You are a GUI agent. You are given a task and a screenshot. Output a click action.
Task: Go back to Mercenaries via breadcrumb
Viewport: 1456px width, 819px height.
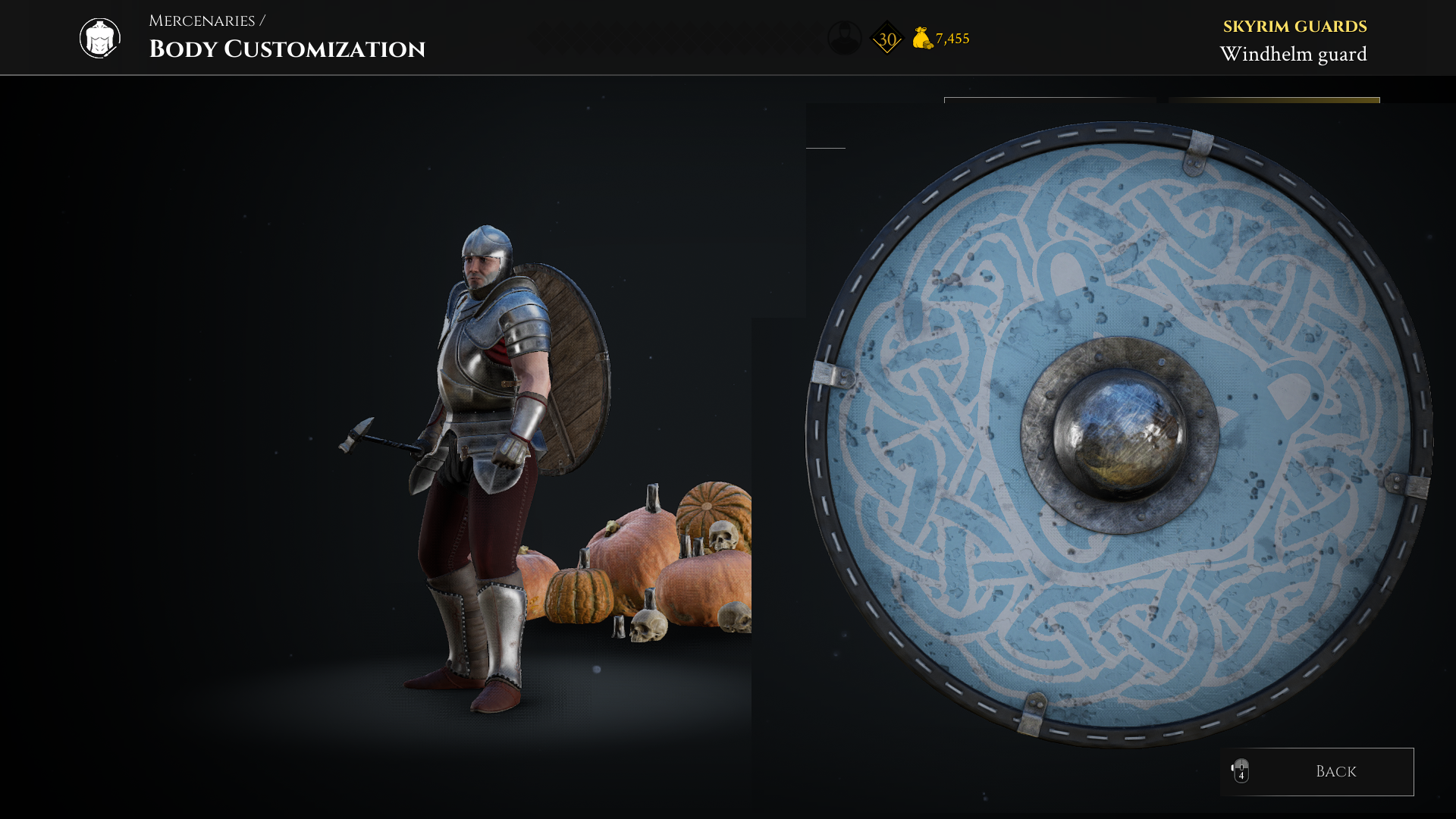tap(202, 21)
